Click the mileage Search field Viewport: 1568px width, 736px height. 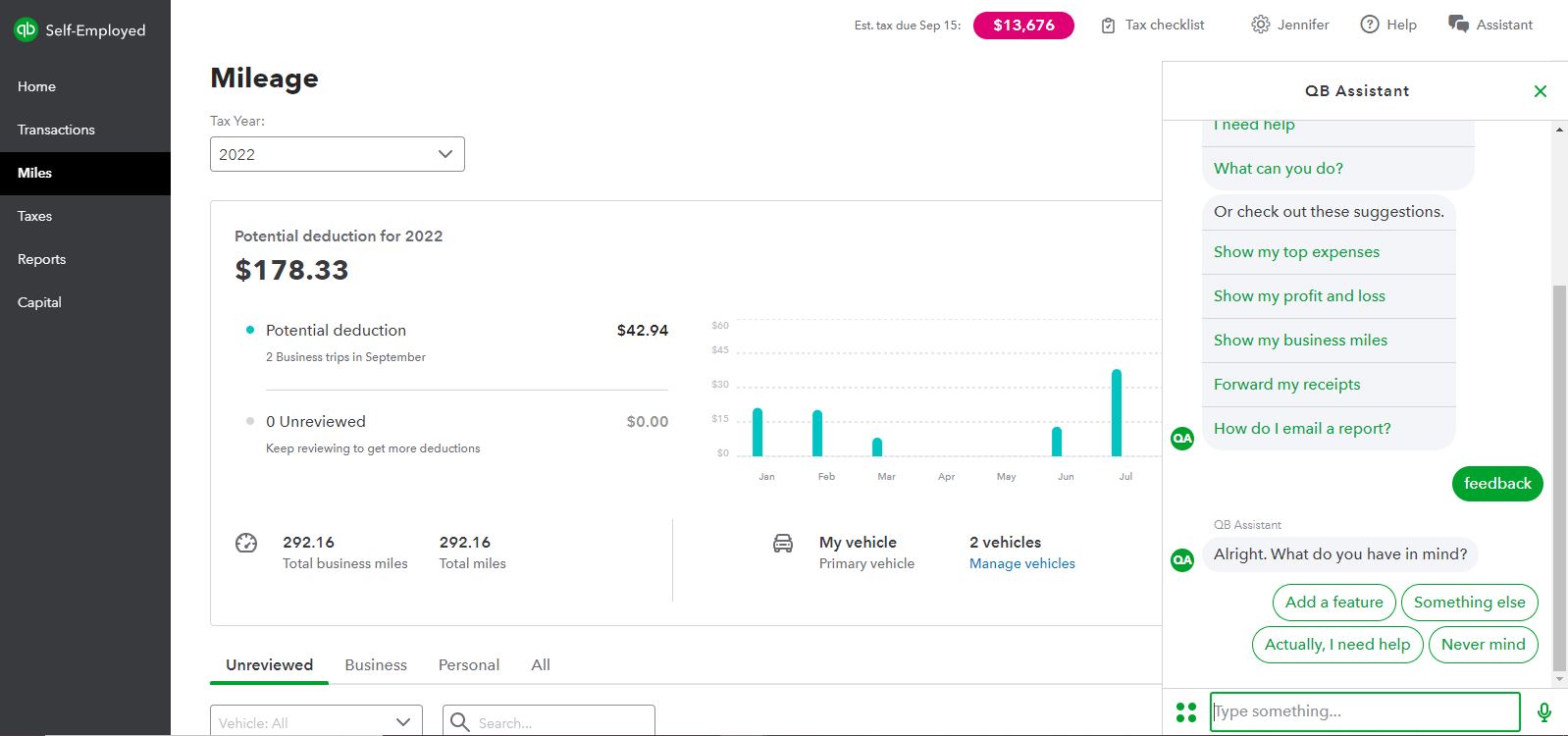549,720
